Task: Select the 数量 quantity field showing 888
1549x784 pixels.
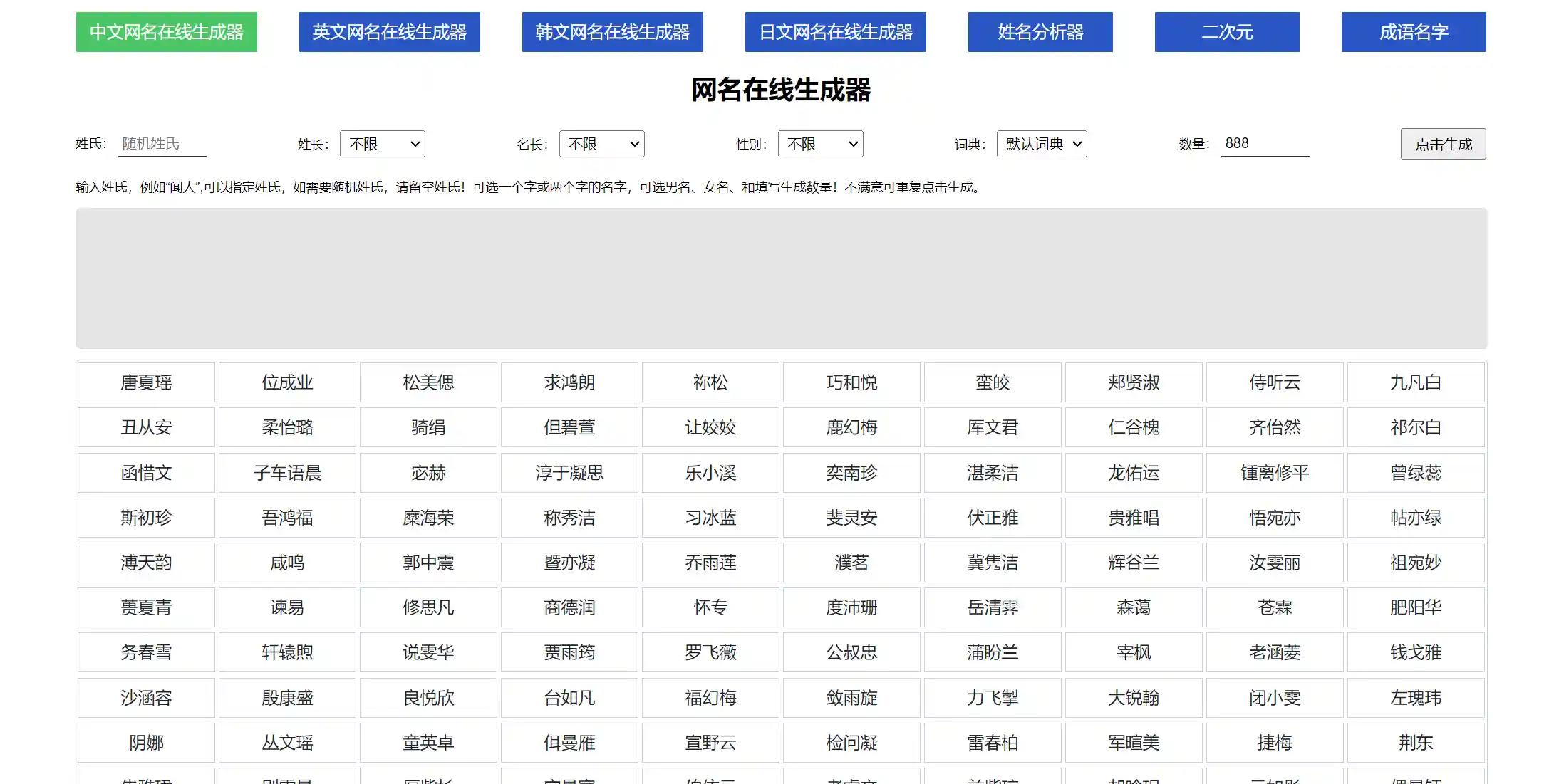Action: (1265, 143)
